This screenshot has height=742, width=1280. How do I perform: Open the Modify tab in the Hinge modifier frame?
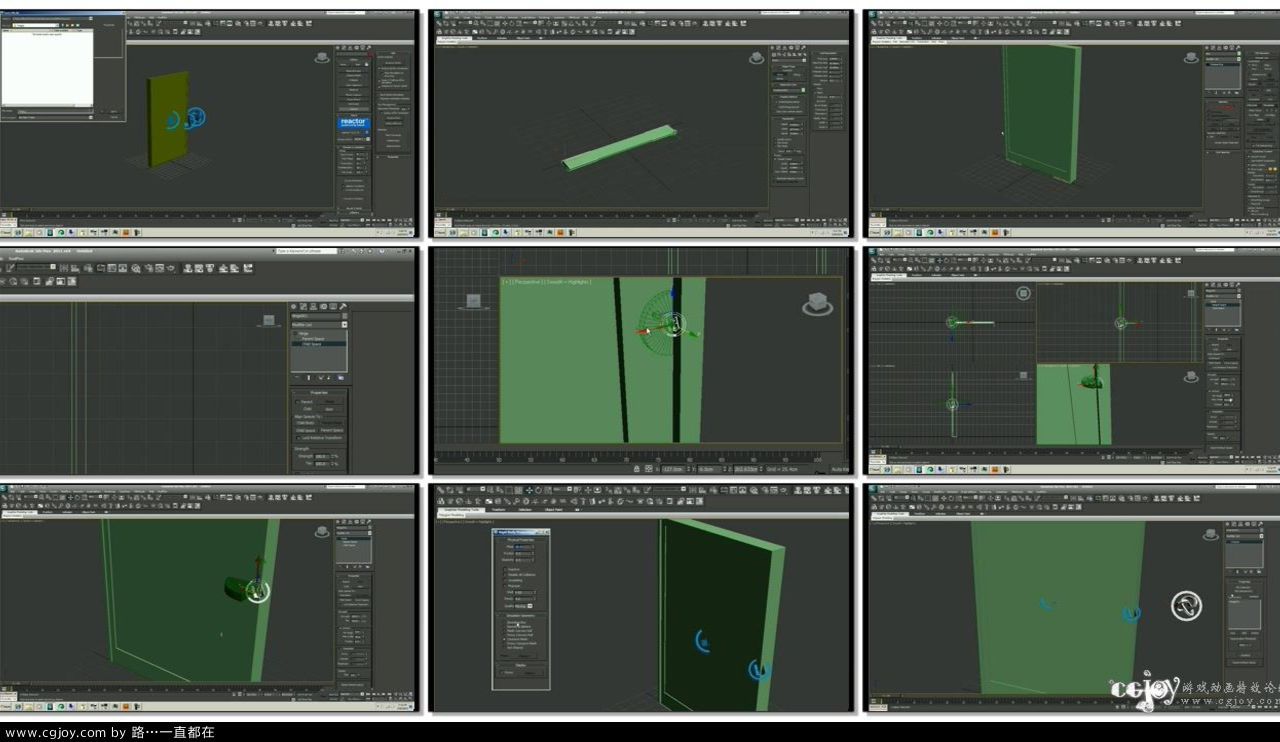click(x=303, y=307)
